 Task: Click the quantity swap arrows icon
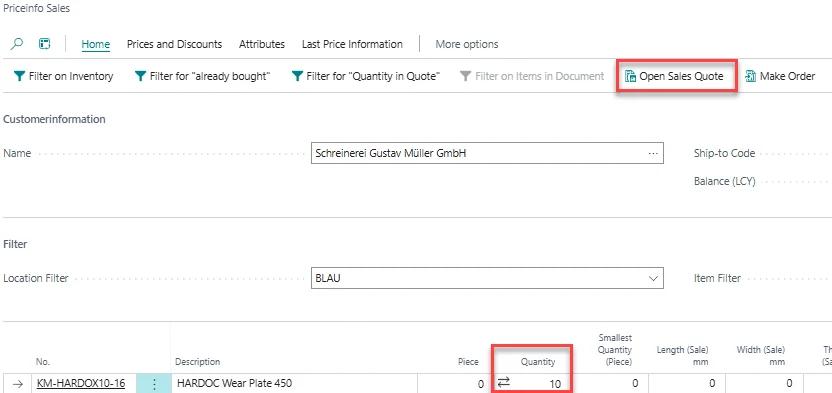click(504, 382)
